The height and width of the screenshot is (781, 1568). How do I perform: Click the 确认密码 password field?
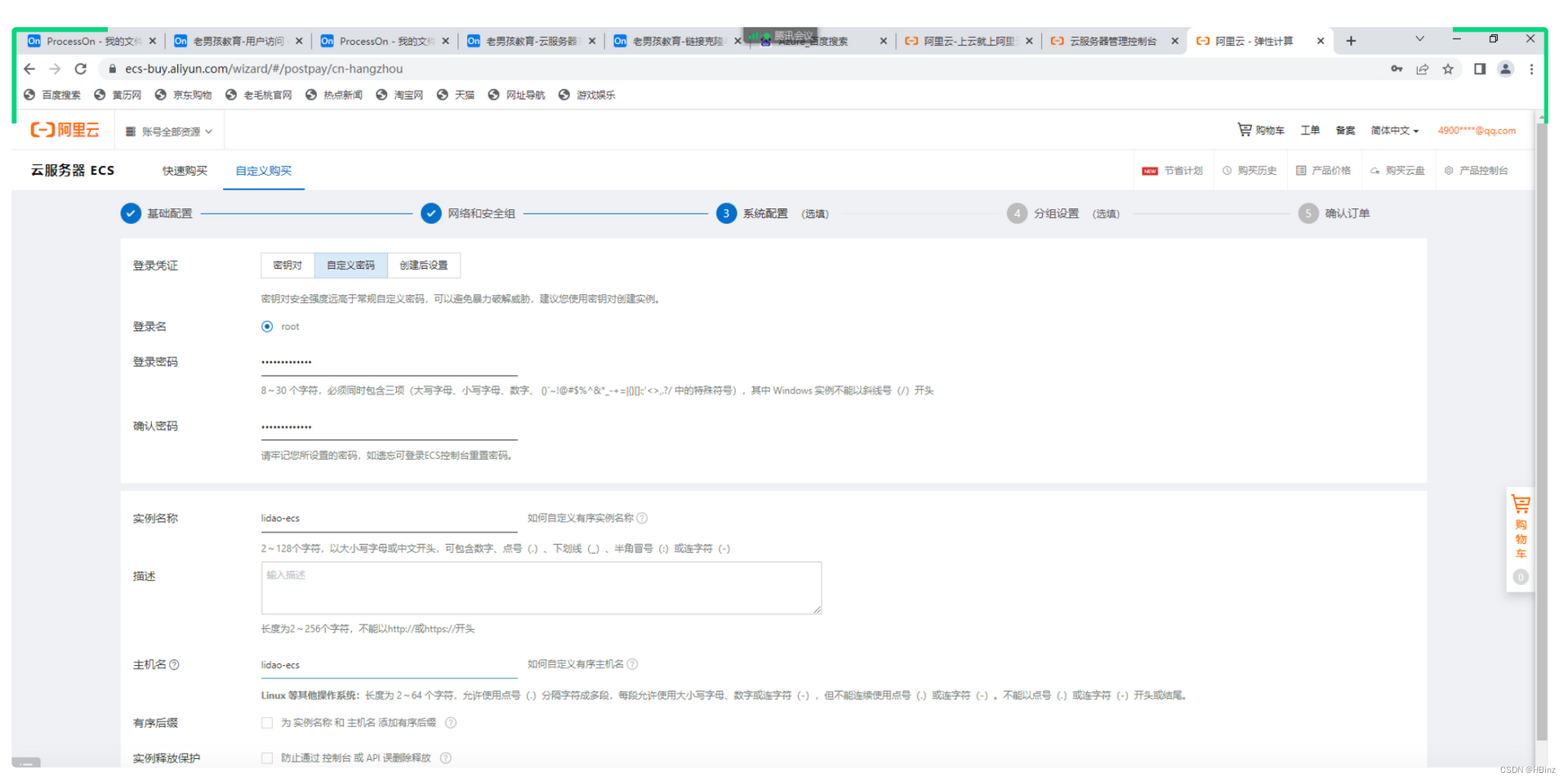(x=389, y=426)
